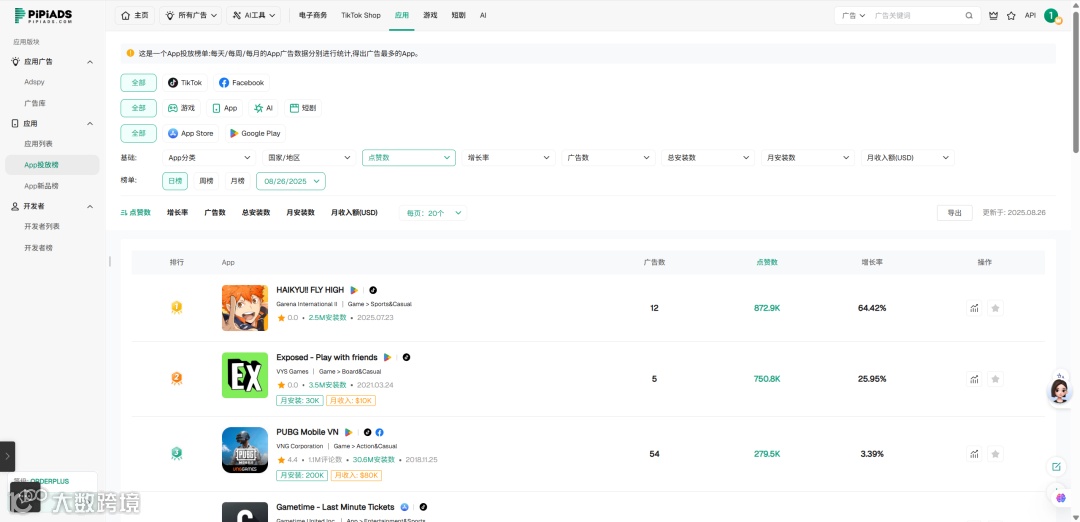This screenshot has width=1080, height=522.
Task: Open the 月安装数 filter dropdown
Action: coord(808,158)
